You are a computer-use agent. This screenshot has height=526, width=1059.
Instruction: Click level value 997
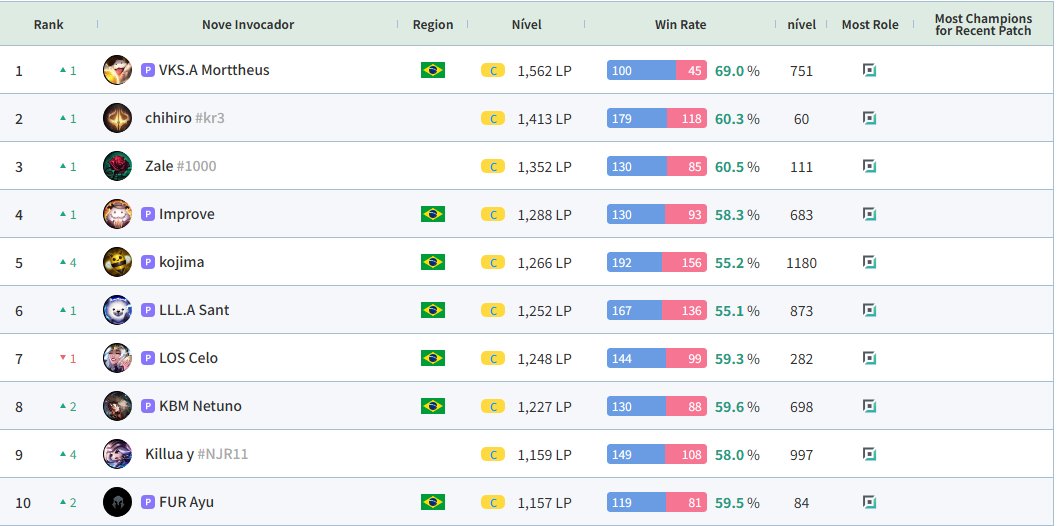(x=802, y=454)
